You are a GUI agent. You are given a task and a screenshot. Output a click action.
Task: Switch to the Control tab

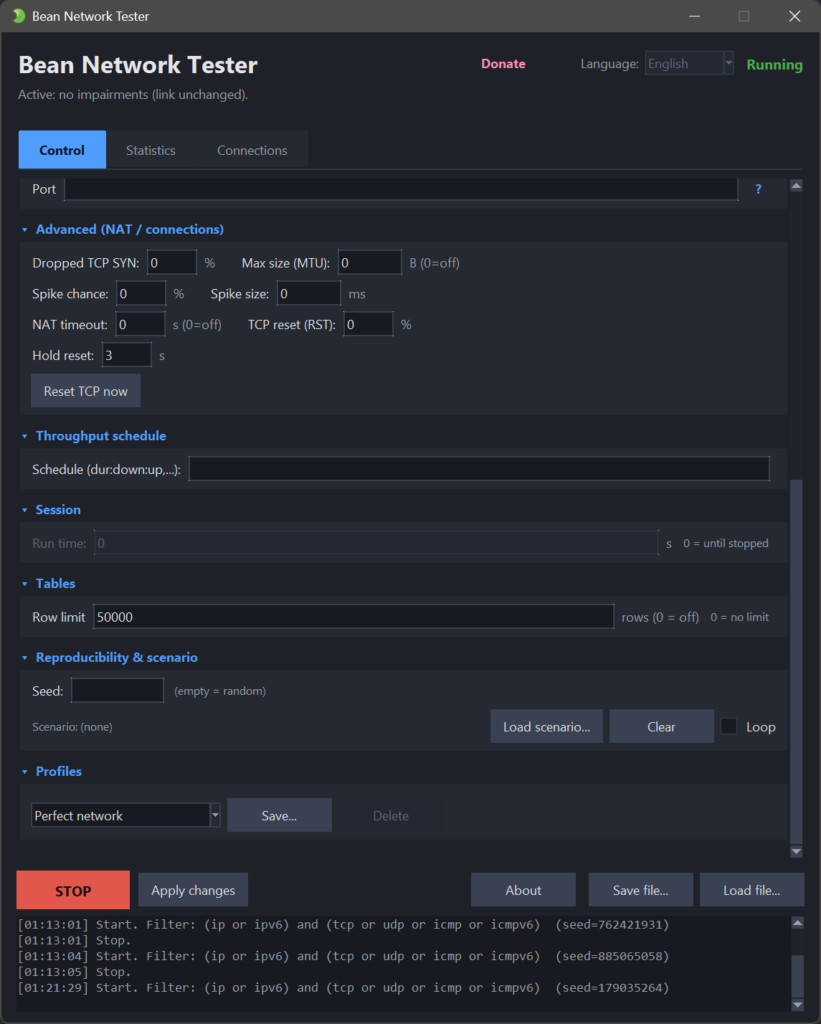[x=62, y=150]
